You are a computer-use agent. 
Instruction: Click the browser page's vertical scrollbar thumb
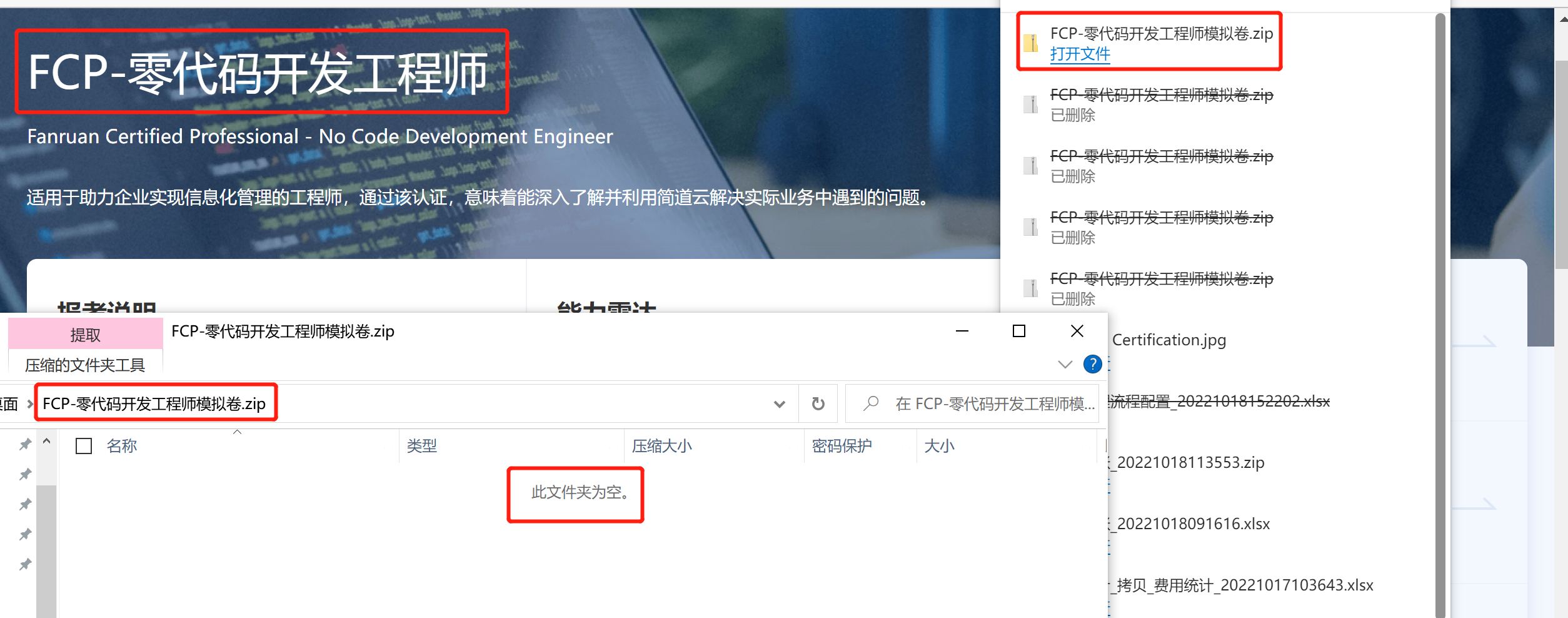pyautogui.click(x=1561, y=165)
